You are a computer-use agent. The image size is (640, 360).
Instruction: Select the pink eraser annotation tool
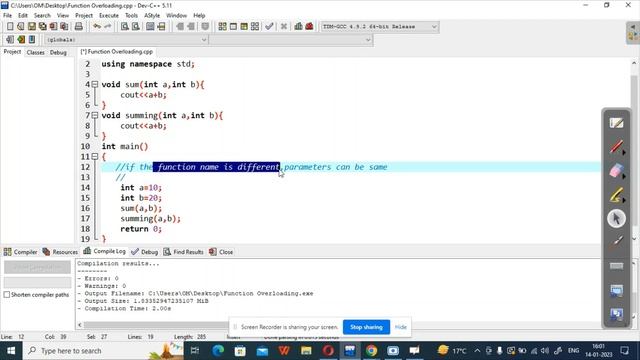(x=616, y=171)
